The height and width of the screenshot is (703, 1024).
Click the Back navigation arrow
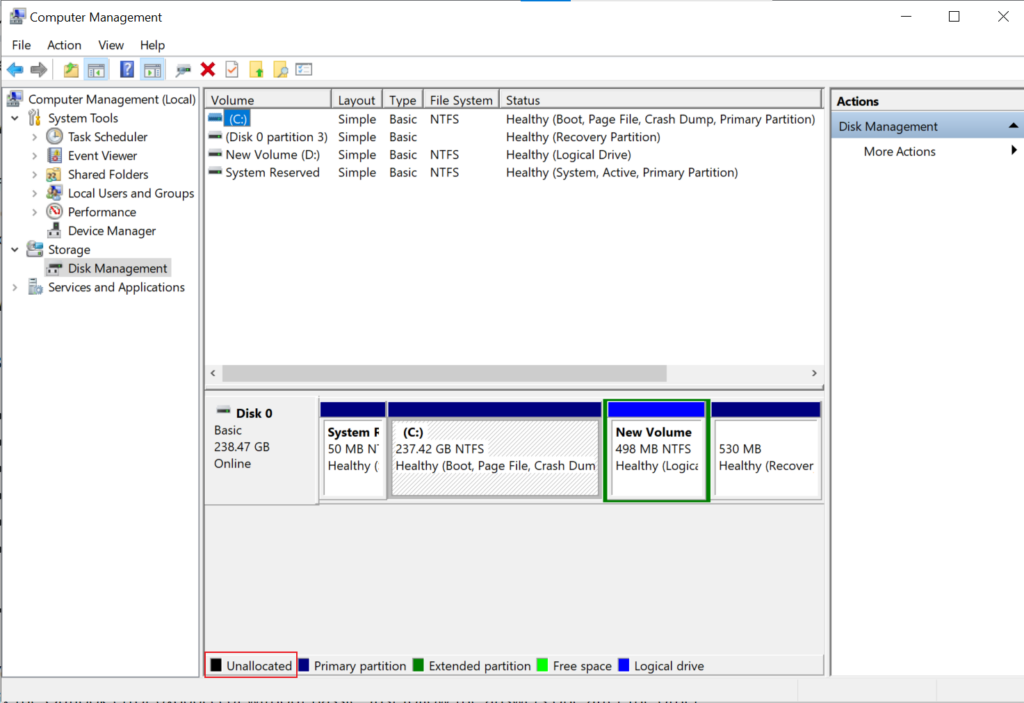14,69
